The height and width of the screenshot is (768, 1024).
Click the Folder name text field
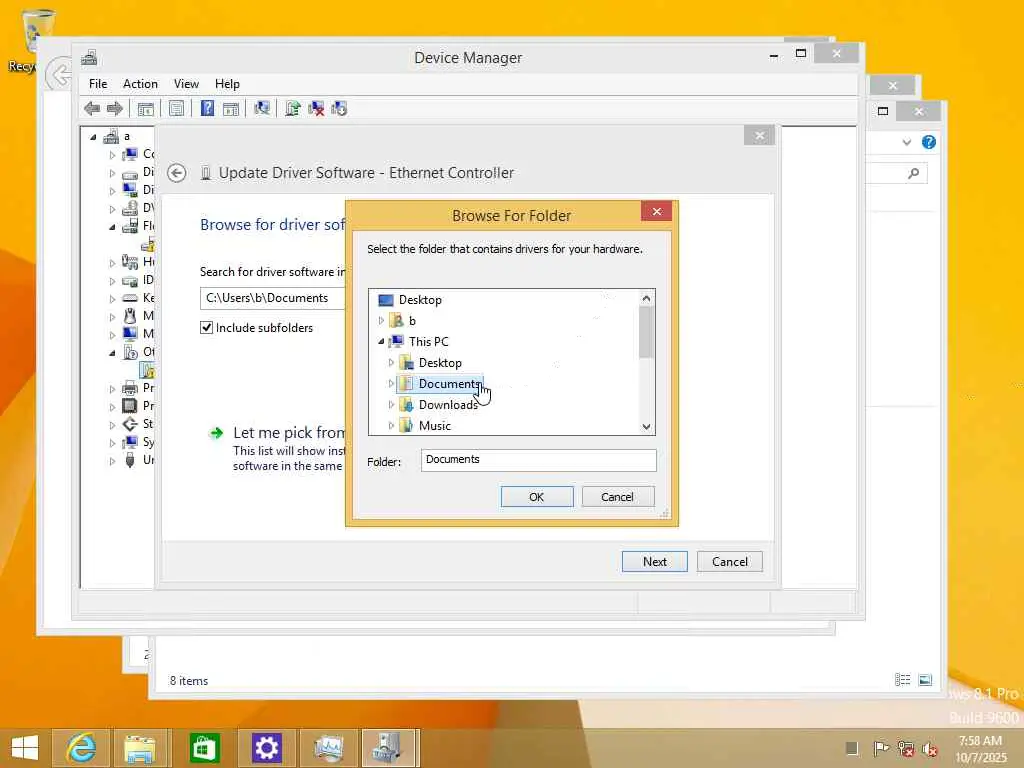(539, 460)
